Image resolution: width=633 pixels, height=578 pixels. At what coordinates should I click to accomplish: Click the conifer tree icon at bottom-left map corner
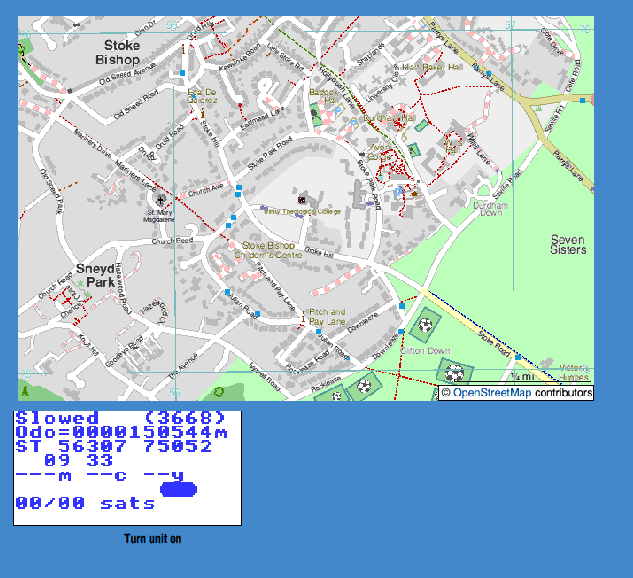(x=25, y=391)
